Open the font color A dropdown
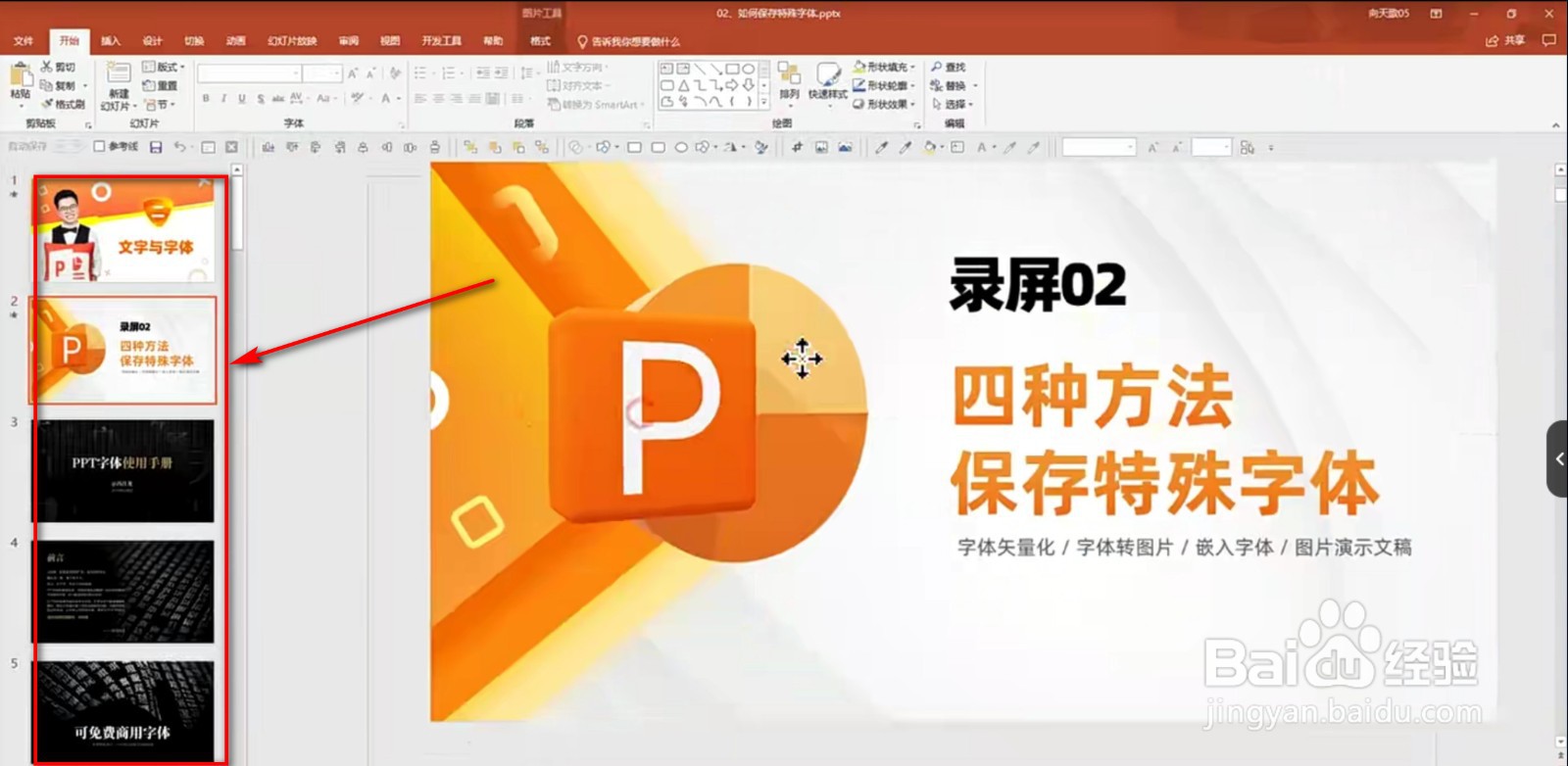This screenshot has height=766, width=1568. coord(390,98)
